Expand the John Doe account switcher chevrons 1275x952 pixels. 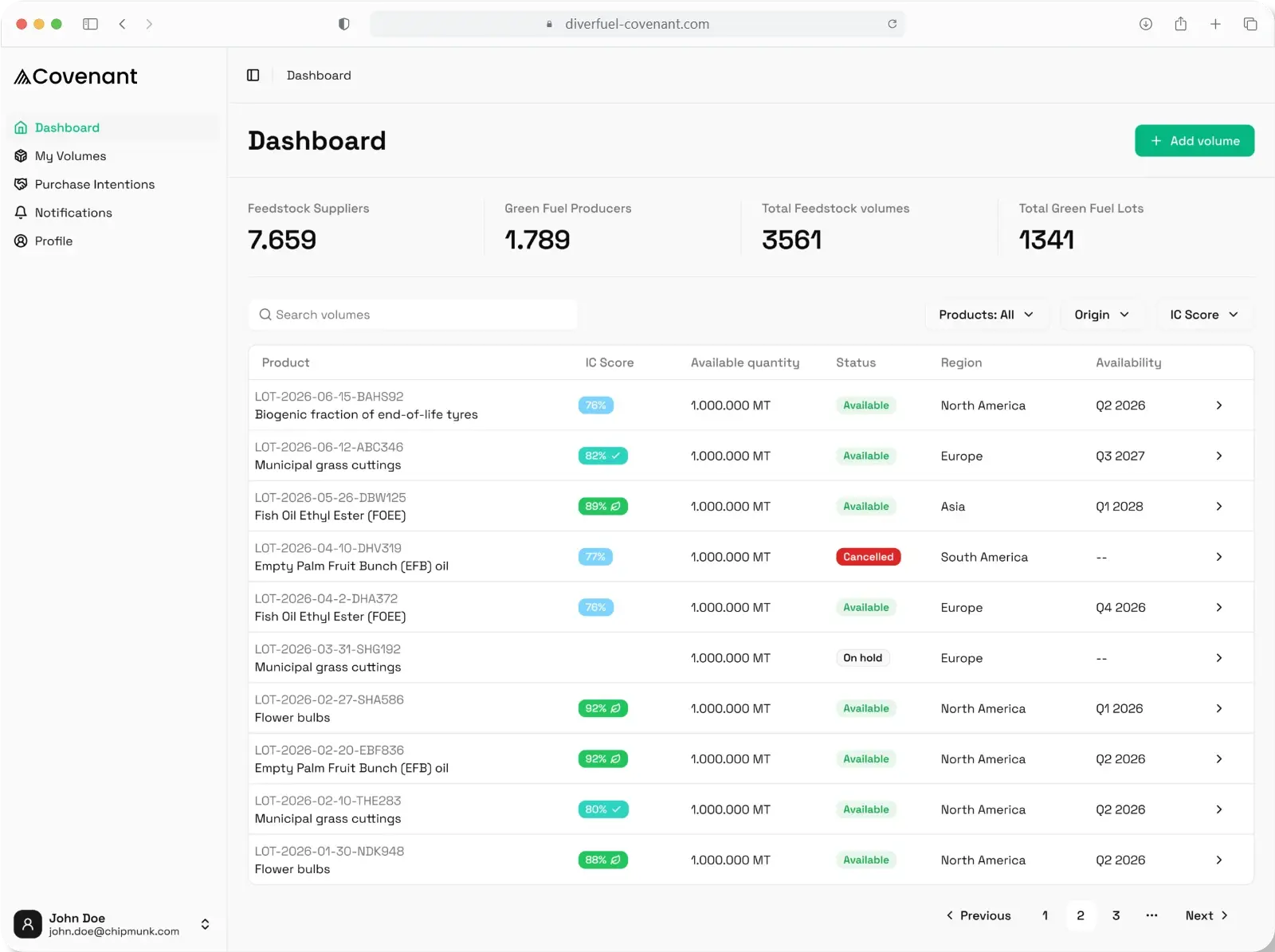click(x=205, y=924)
